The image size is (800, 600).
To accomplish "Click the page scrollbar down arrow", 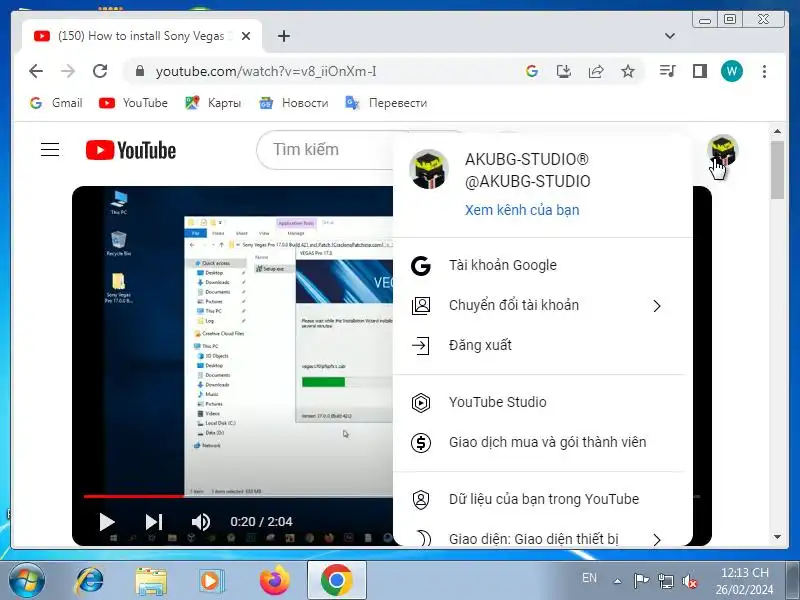I will [777, 537].
